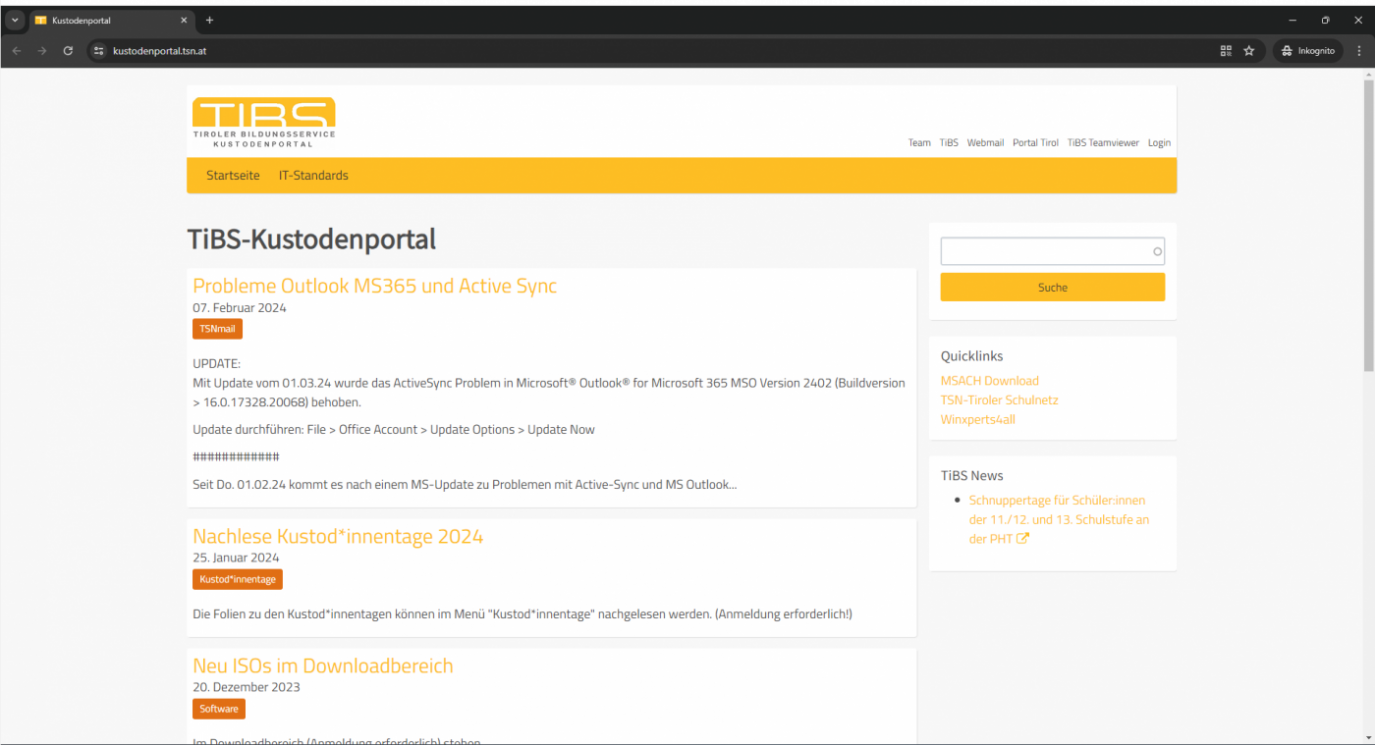Viewport: 1375px width, 745px height.
Task: Click the external-link icon on the Schnuppertage news item
Action: point(1021,538)
